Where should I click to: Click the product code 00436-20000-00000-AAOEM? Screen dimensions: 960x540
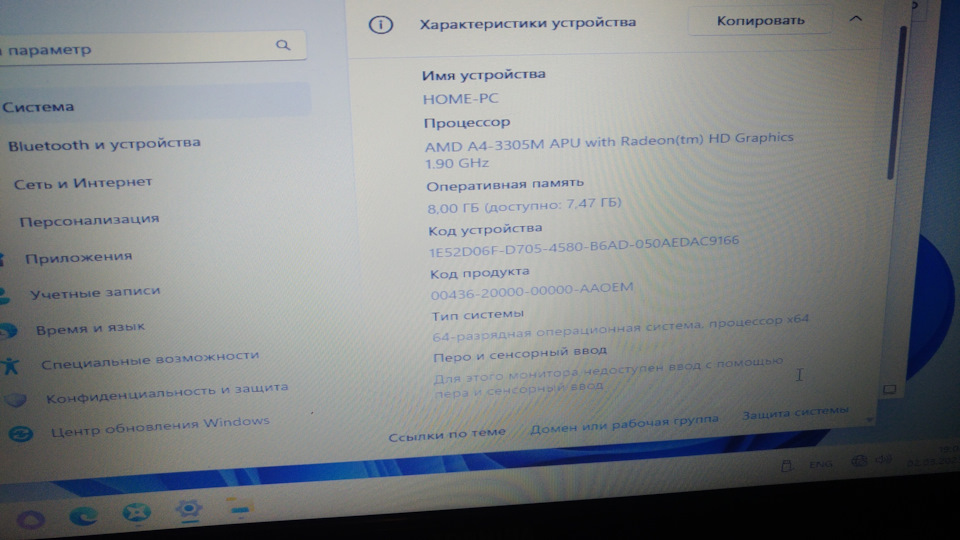[531, 291]
